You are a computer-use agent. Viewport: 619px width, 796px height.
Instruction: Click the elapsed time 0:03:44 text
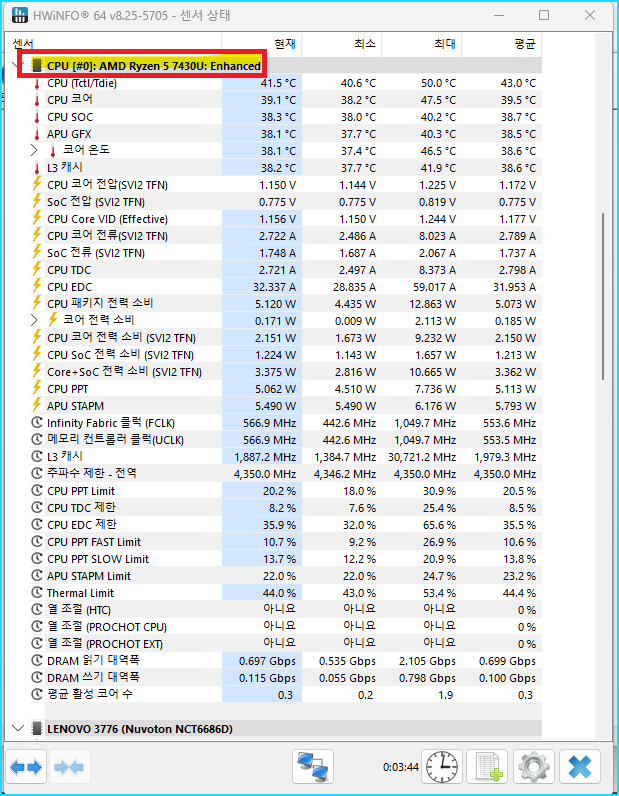coord(401,767)
